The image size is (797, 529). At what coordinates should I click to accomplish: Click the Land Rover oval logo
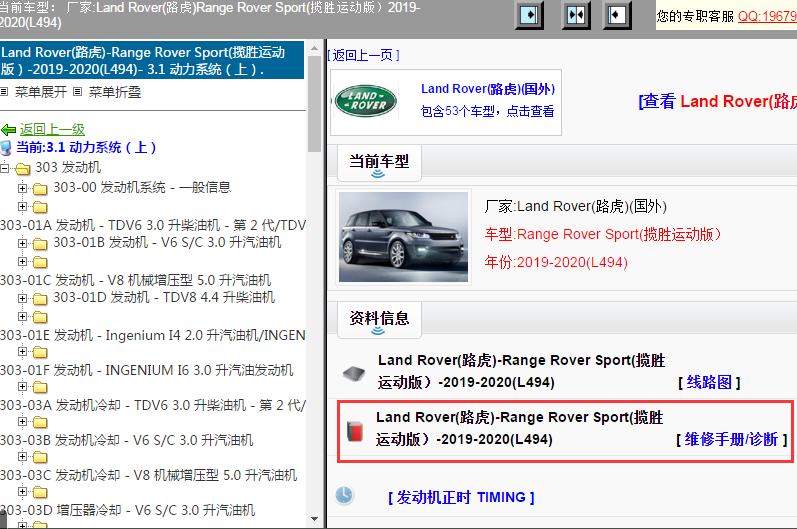coord(365,101)
